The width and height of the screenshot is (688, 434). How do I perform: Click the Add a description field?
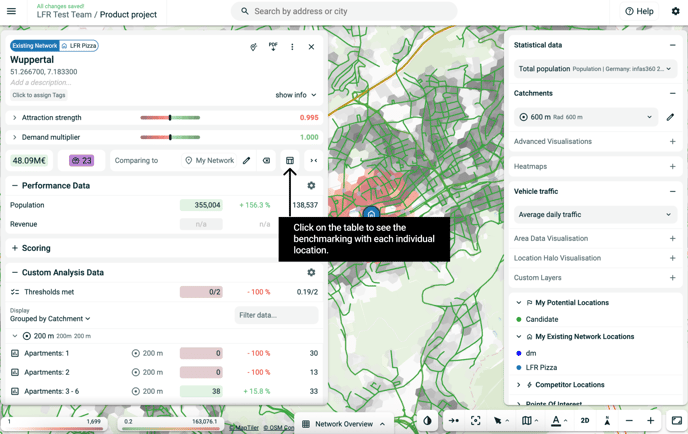point(41,82)
